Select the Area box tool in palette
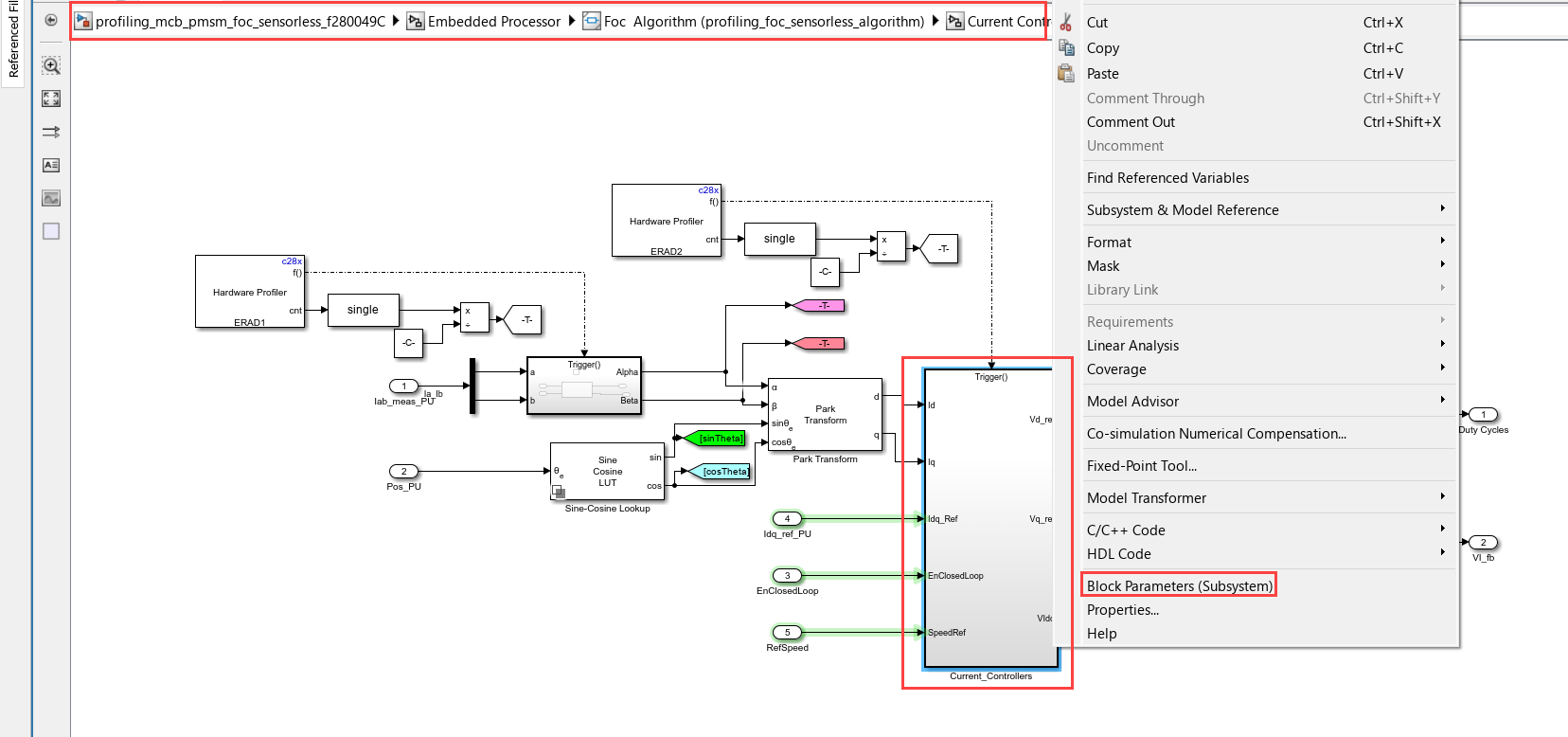Viewport: 1568px width, 737px height. click(51, 231)
